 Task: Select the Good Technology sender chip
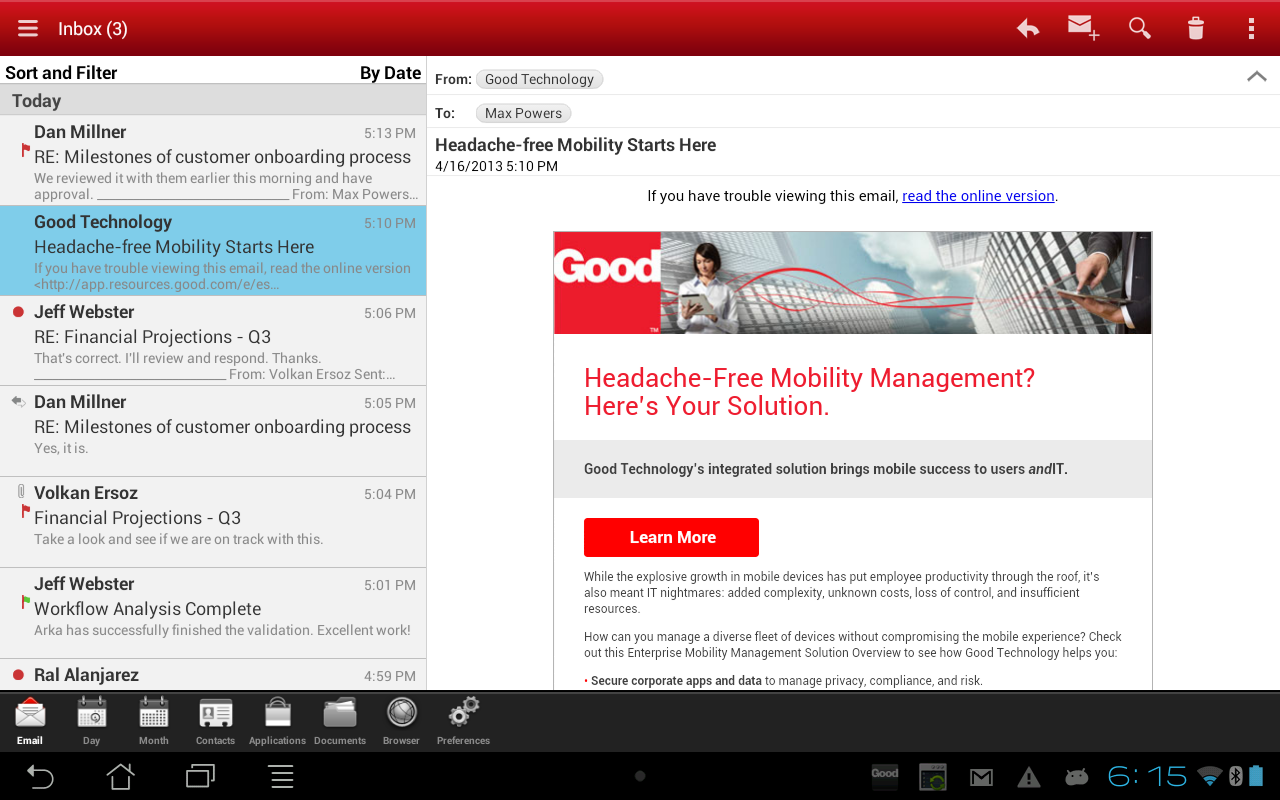coord(539,79)
